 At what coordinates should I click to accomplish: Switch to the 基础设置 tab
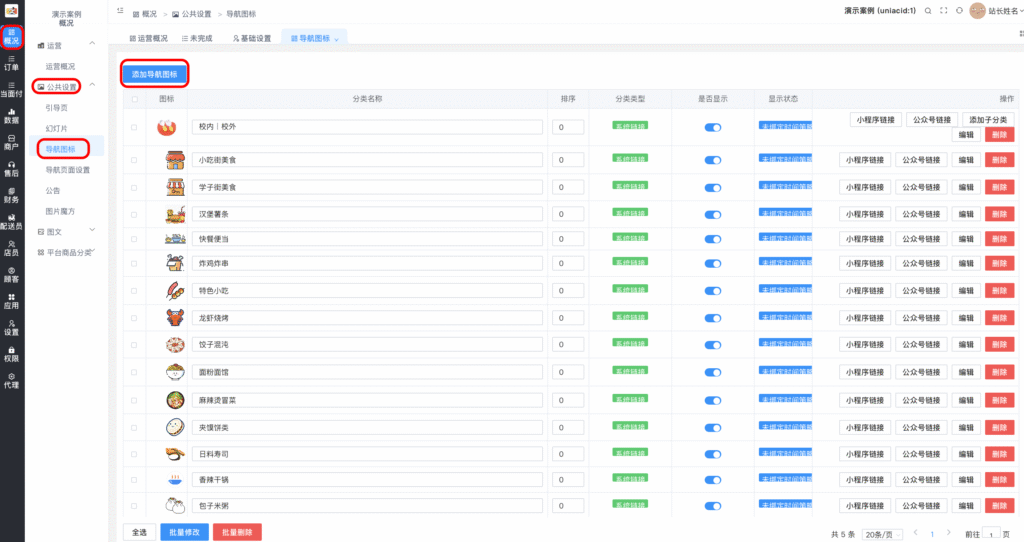click(252, 38)
